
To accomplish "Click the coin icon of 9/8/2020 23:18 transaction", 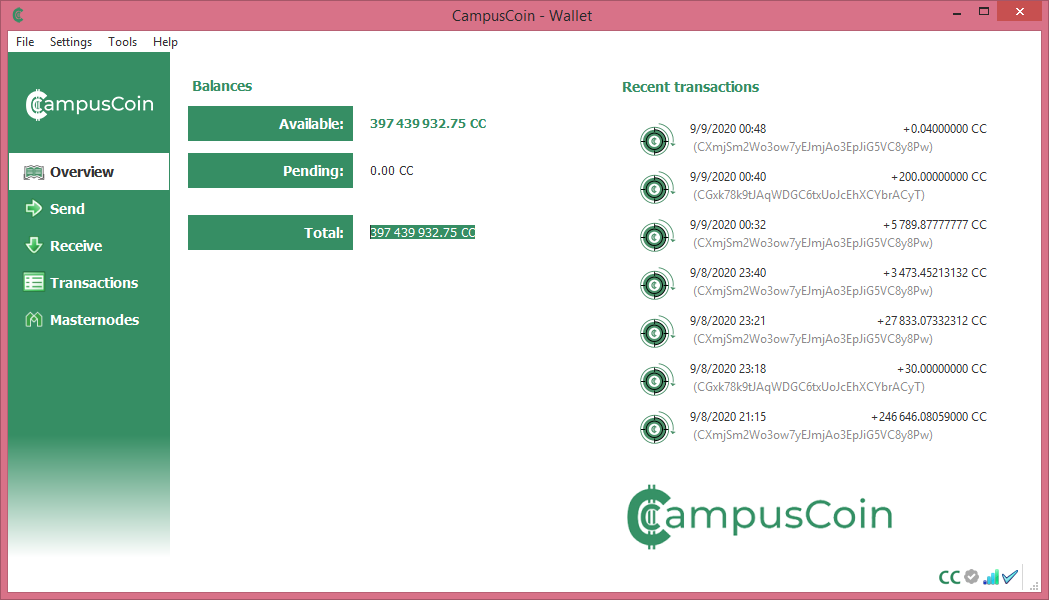I will [x=656, y=380].
